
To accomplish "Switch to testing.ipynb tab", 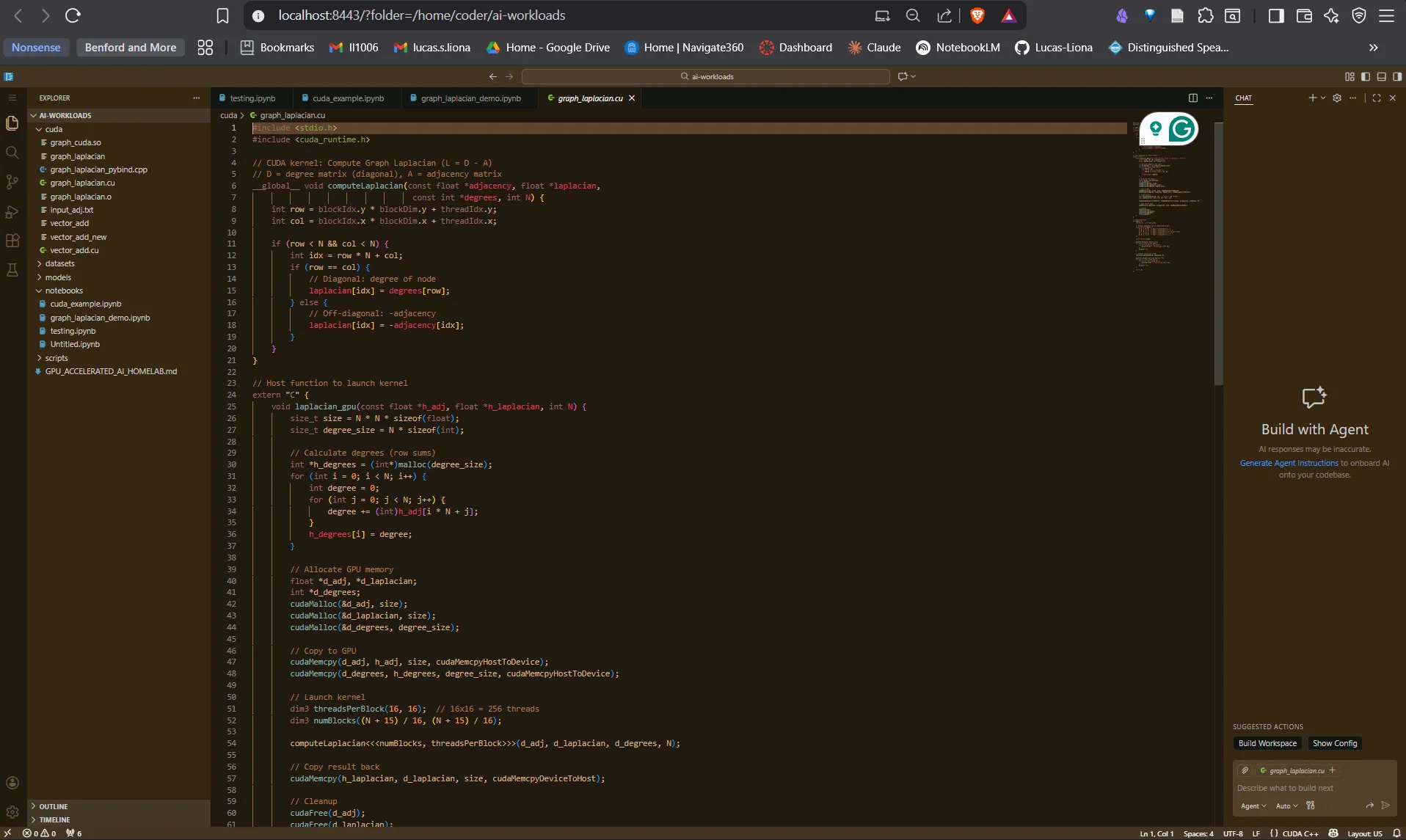I will (x=252, y=98).
